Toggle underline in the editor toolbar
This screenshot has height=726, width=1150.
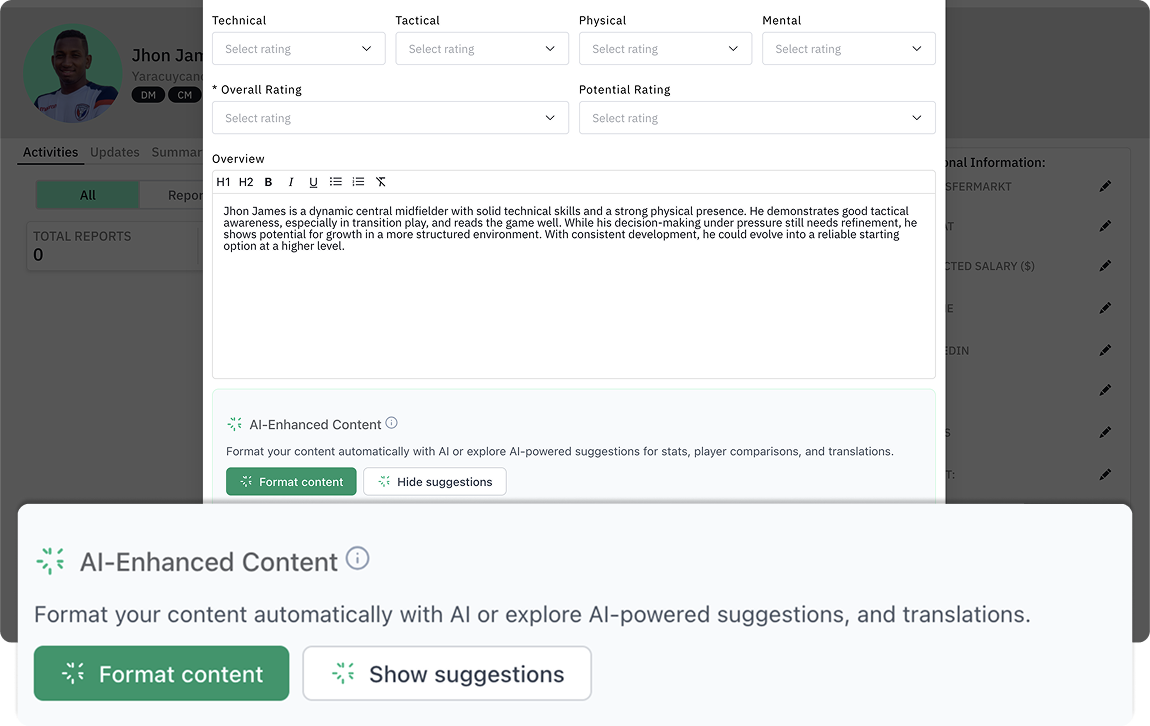(313, 182)
